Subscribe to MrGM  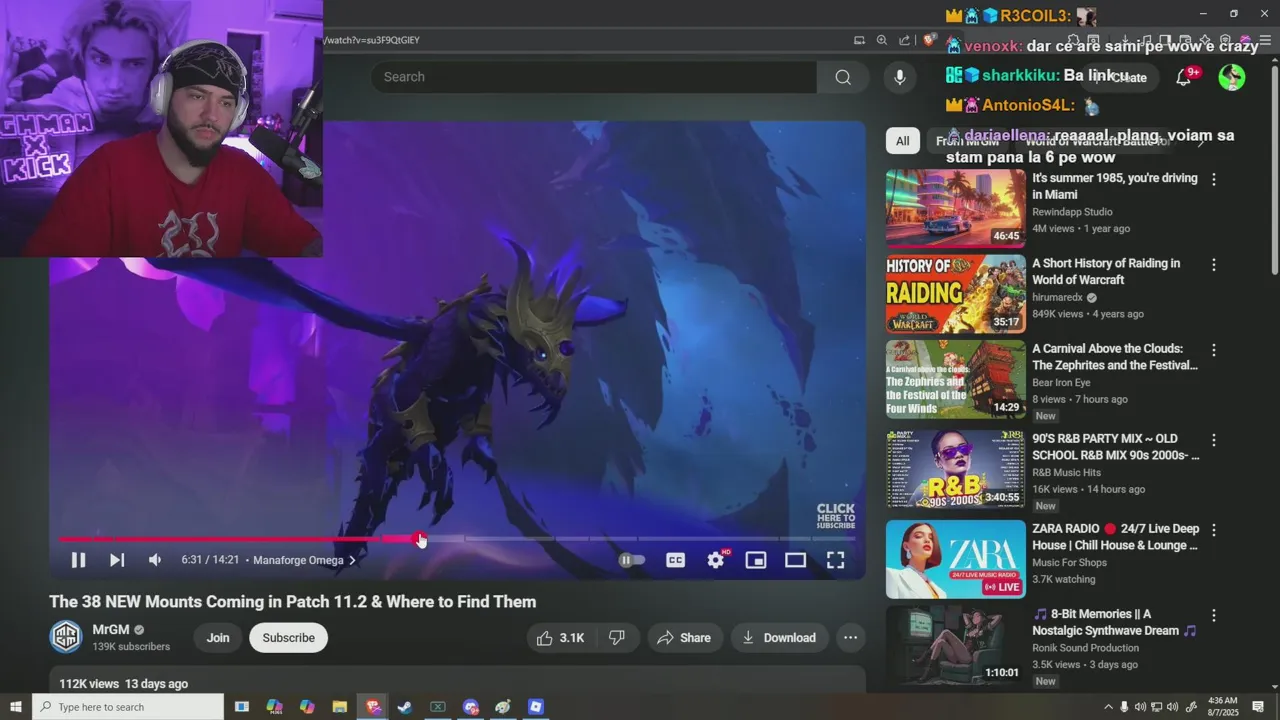(288, 638)
